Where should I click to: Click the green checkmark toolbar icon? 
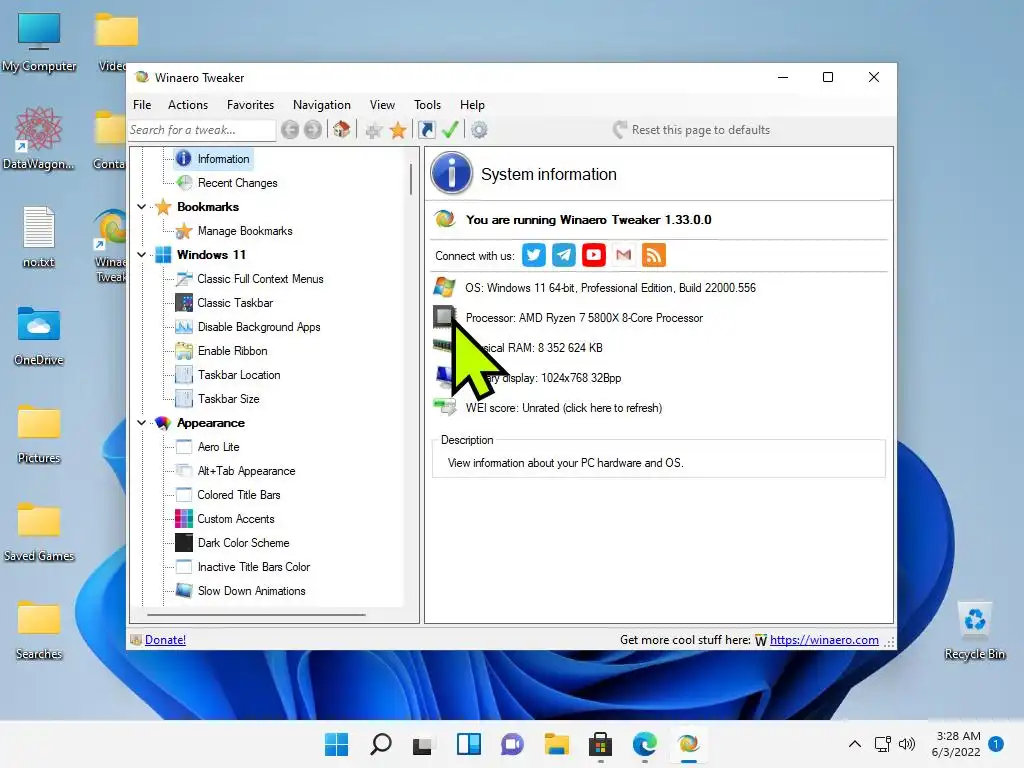click(450, 129)
